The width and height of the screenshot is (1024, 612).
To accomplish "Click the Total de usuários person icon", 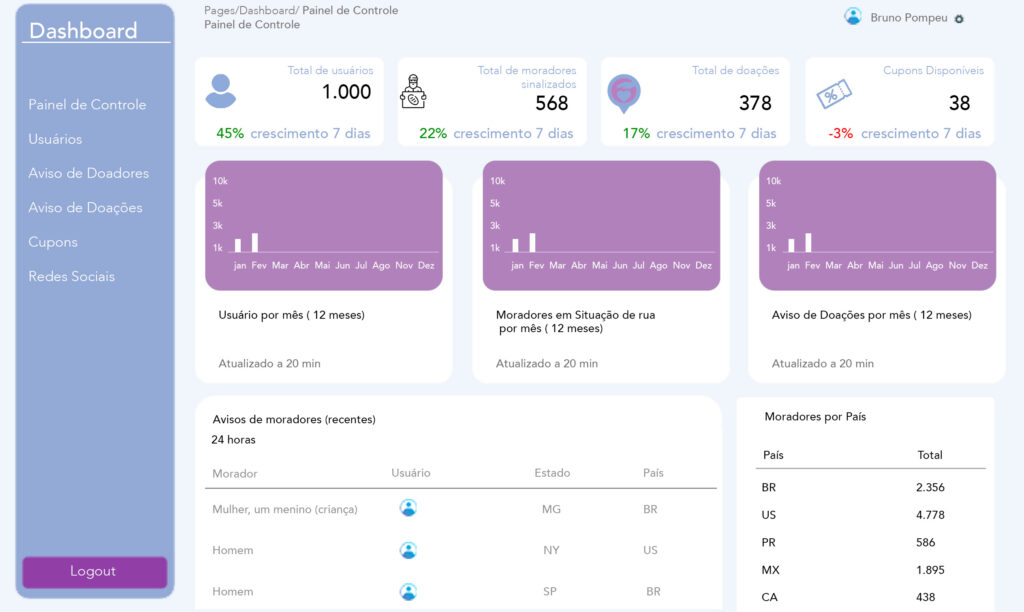I will (221, 91).
